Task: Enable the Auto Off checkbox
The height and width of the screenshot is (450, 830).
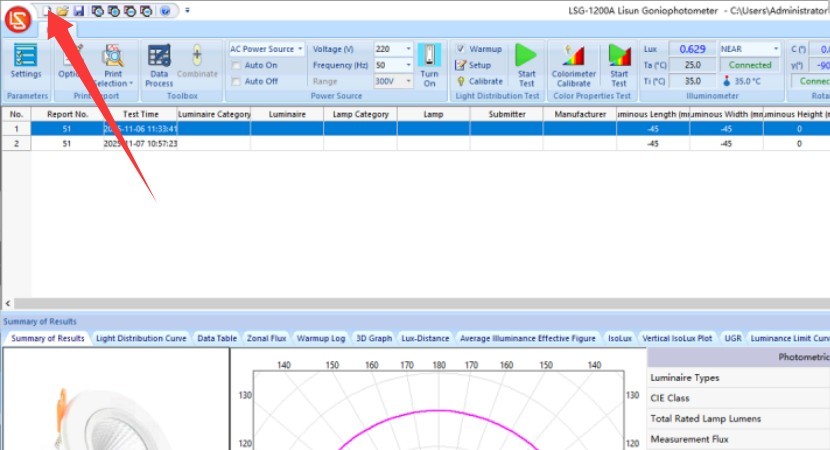Action: [x=236, y=82]
